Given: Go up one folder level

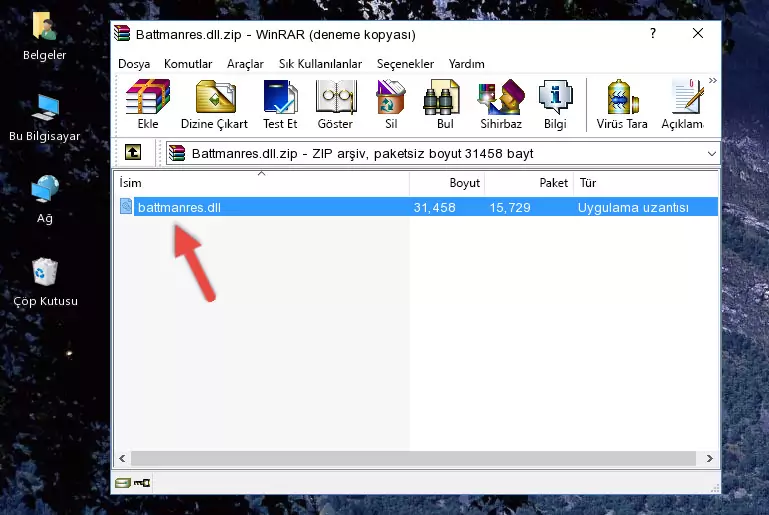Looking at the screenshot, I should (x=133, y=153).
